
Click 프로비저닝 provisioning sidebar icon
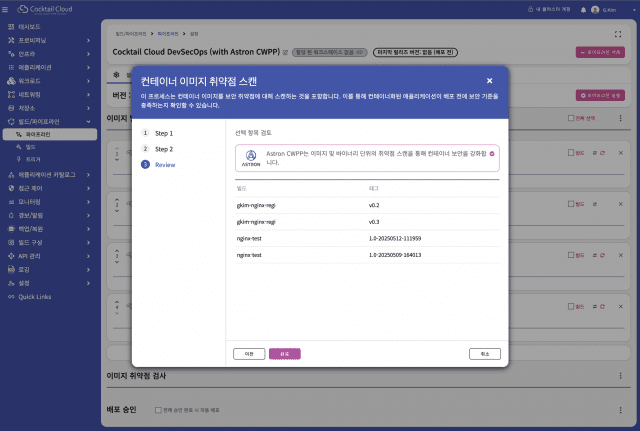click(x=11, y=40)
